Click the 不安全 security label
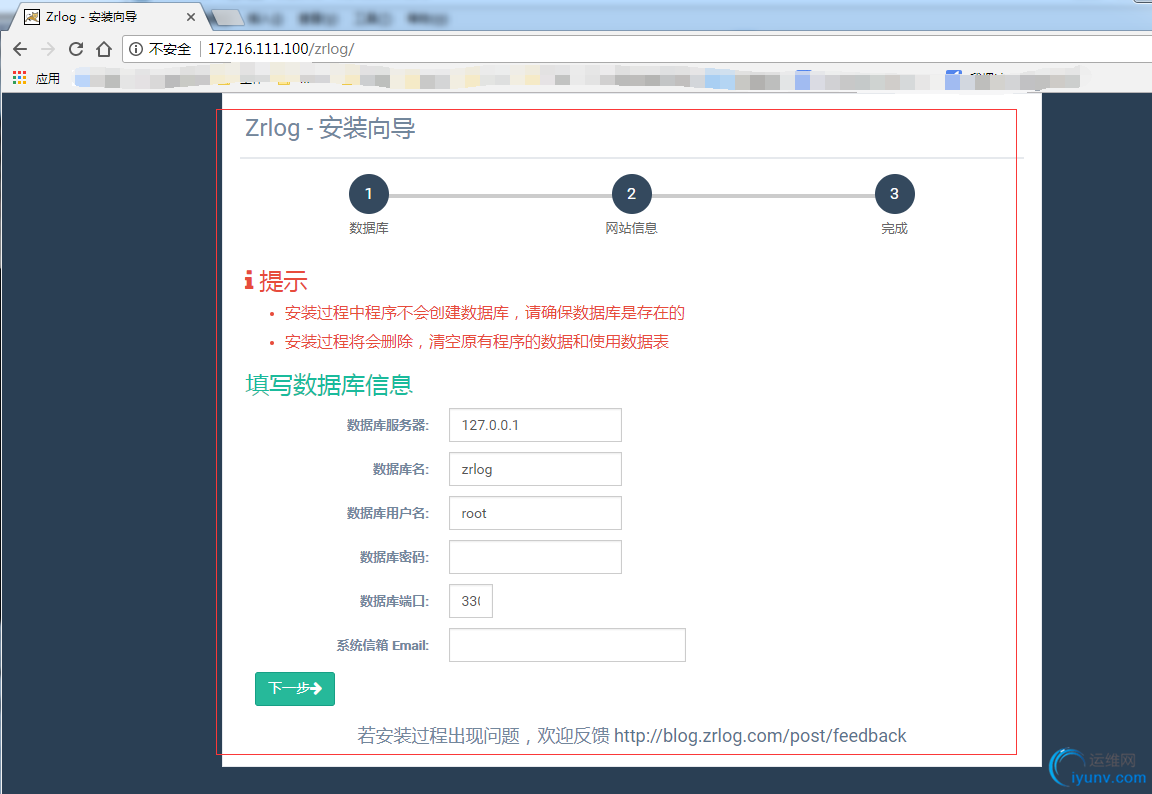Viewport: 1152px width, 794px height. pyautogui.click(x=170, y=49)
